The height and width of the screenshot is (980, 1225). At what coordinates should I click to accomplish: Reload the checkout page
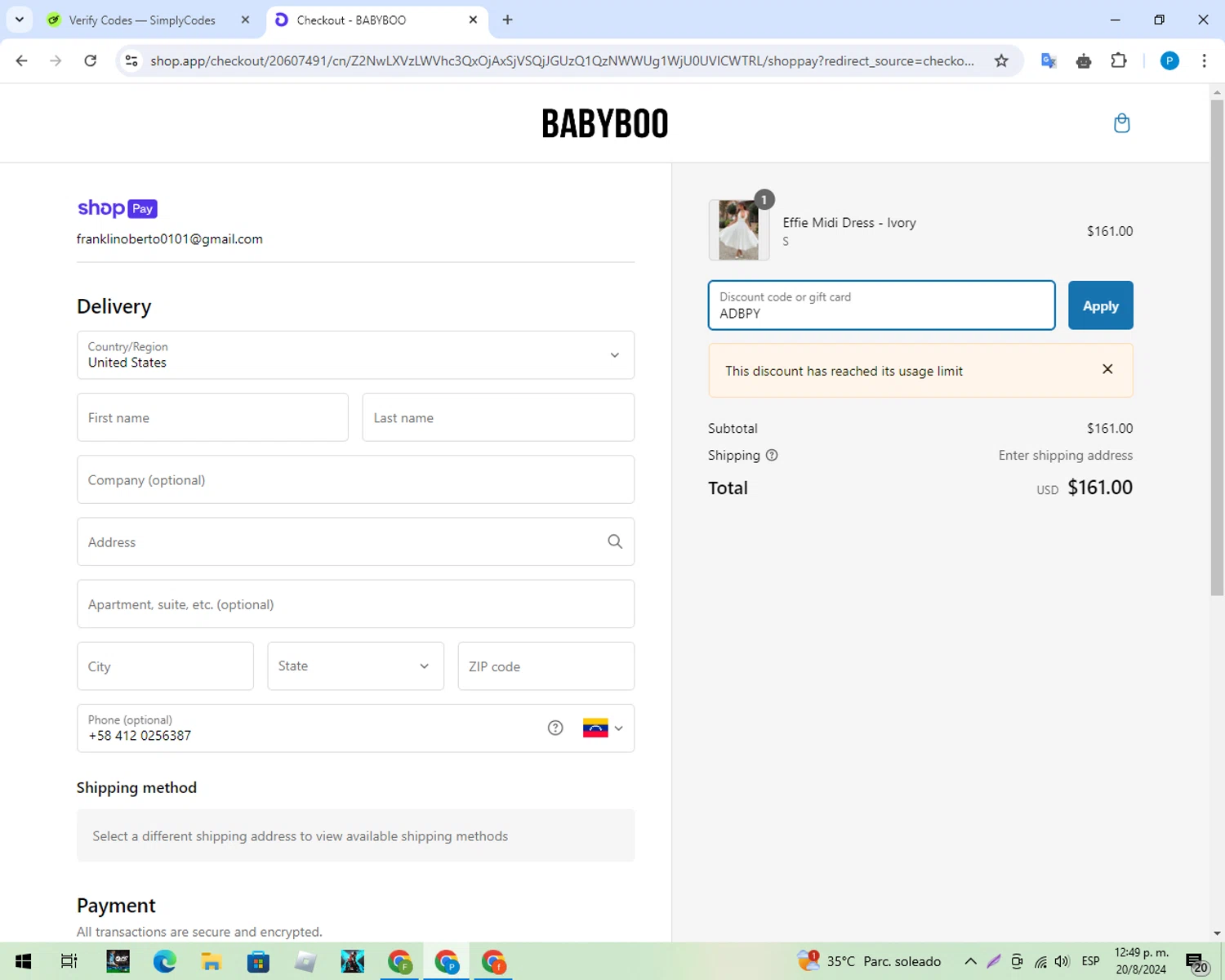click(91, 60)
